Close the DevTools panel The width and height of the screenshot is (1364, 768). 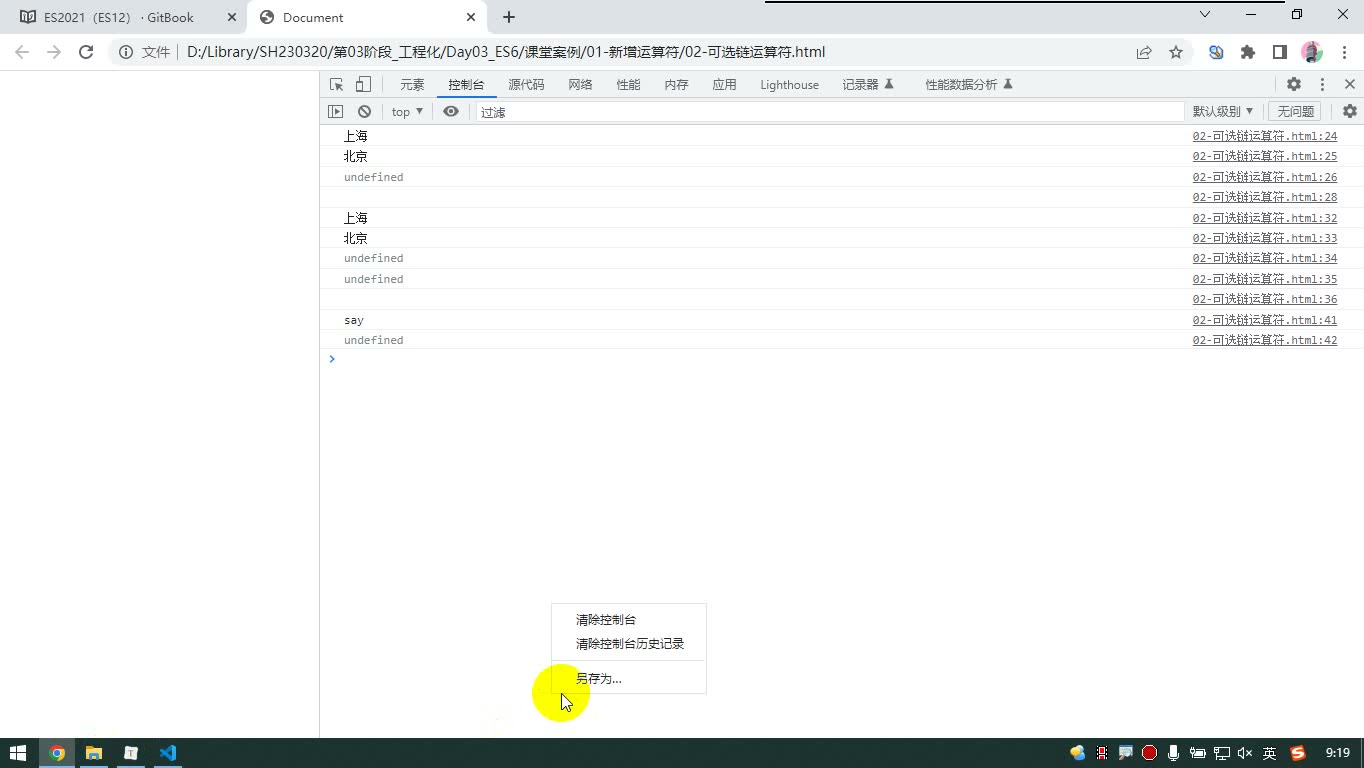pyautogui.click(x=1349, y=85)
